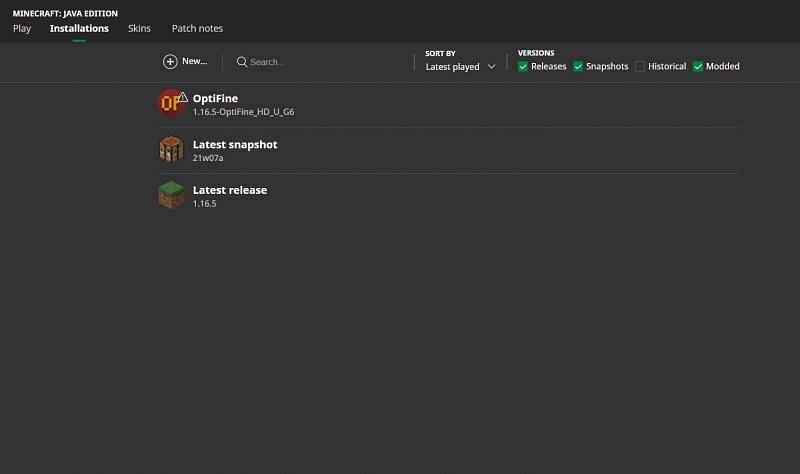Enable the Historical versions checkbox
This screenshot has width=800, height=474.
click(x=640, y=66)
